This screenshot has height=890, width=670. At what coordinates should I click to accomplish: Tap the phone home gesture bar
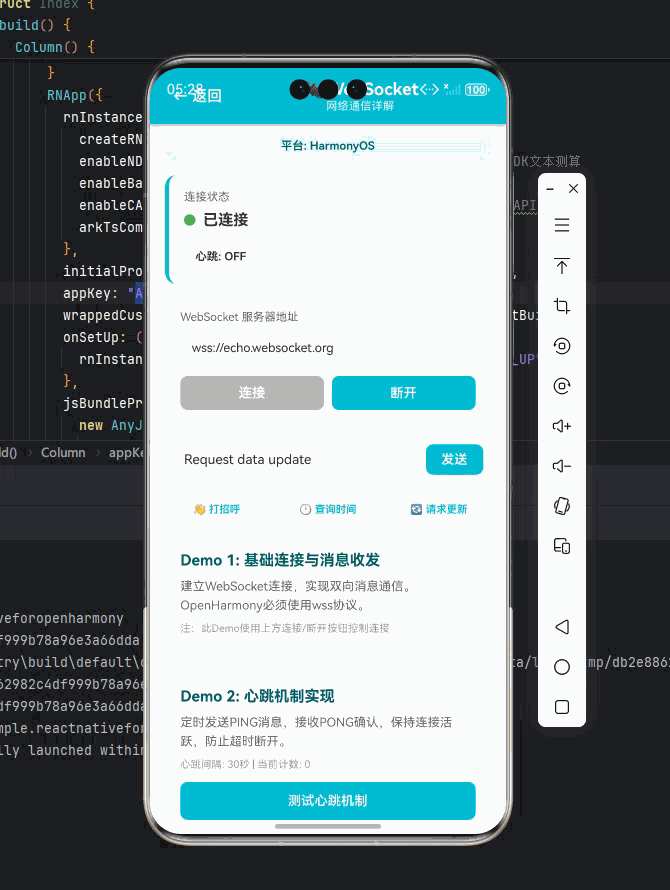click(x=328, y=826)
